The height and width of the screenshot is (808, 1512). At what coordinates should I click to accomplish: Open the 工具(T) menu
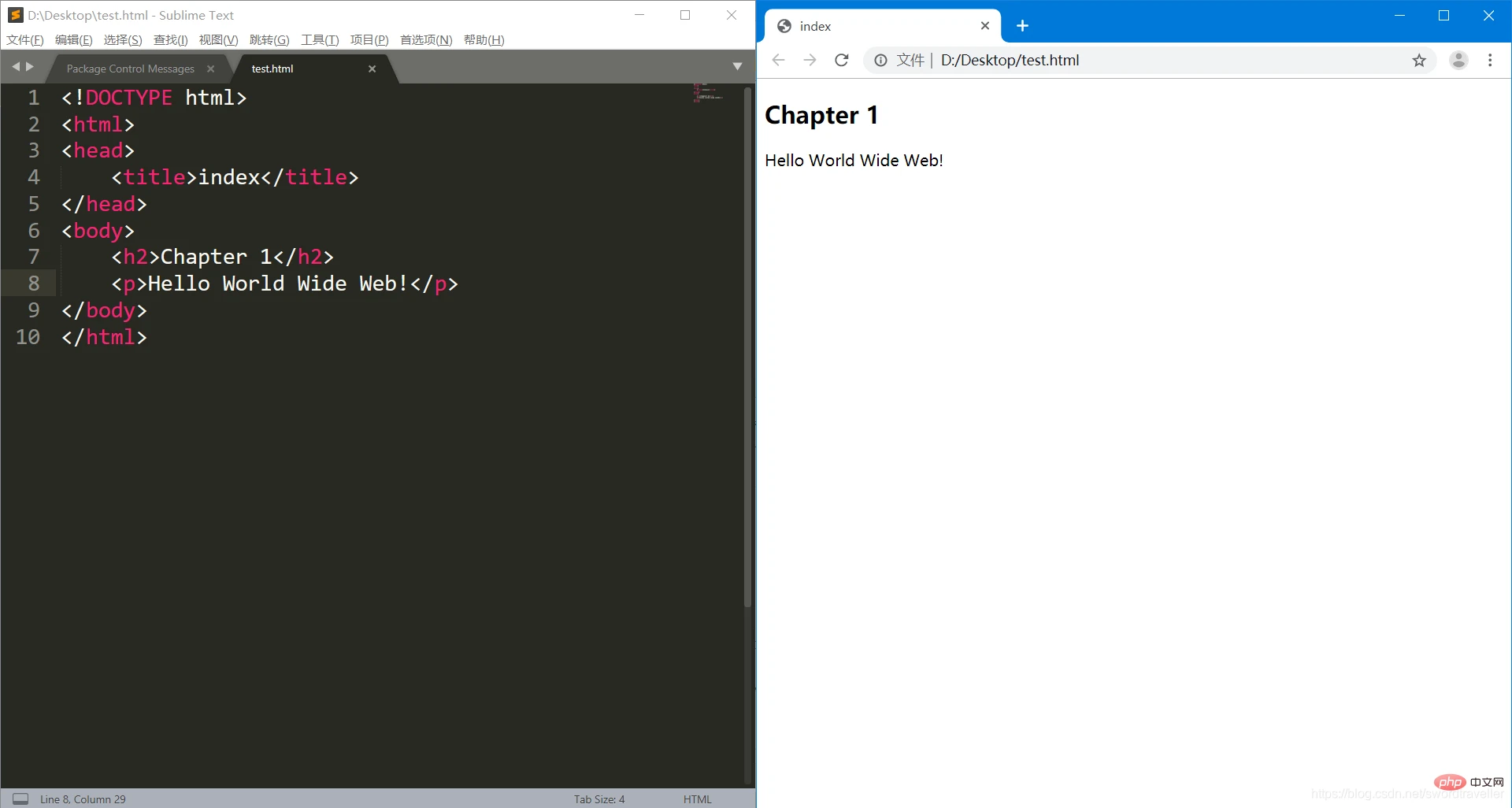click(320, 39)
